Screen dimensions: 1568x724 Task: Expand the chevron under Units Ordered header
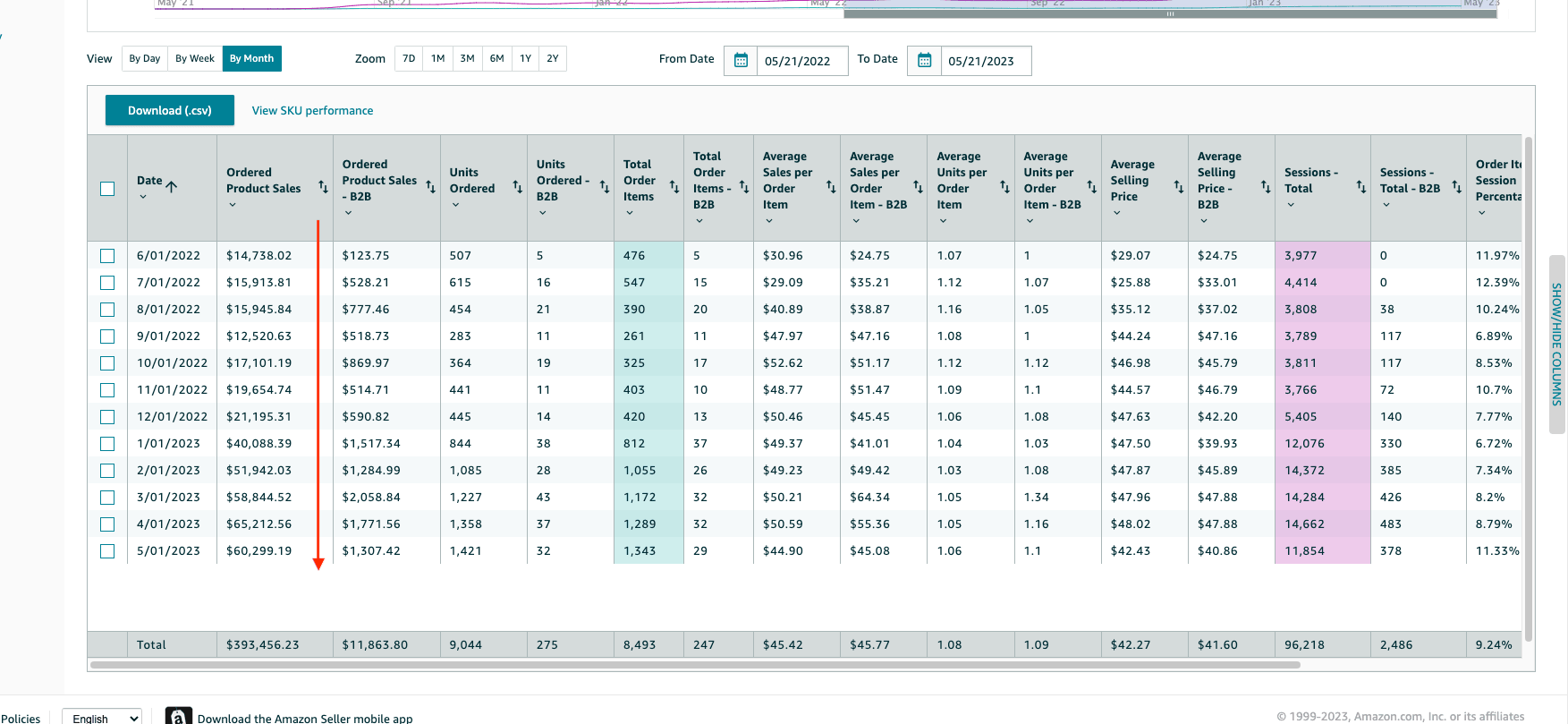(455, 205)
